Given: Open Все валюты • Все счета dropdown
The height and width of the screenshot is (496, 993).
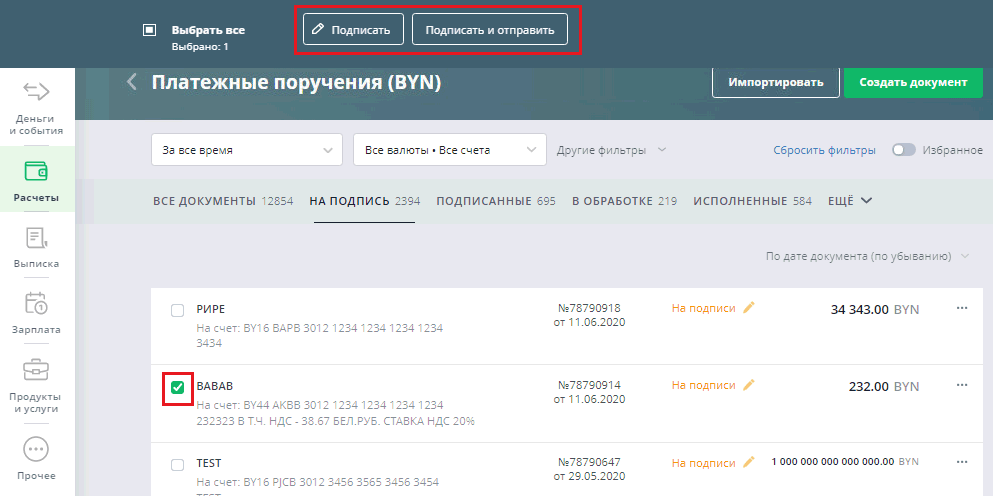Looking at the screenshot, I should pos(449,150).
